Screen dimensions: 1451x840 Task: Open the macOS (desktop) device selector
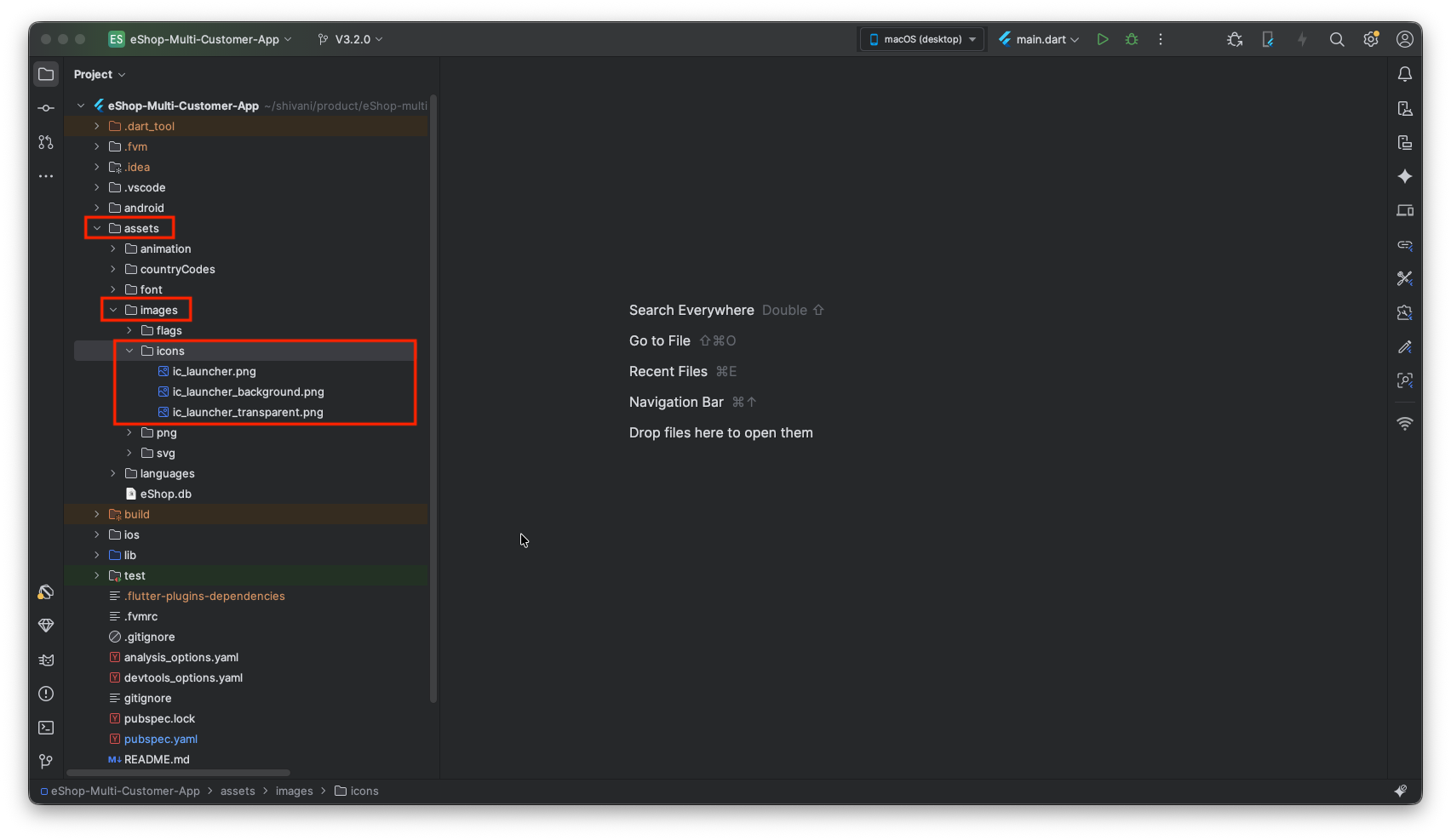pyautogui.click(x=922, y=39)
